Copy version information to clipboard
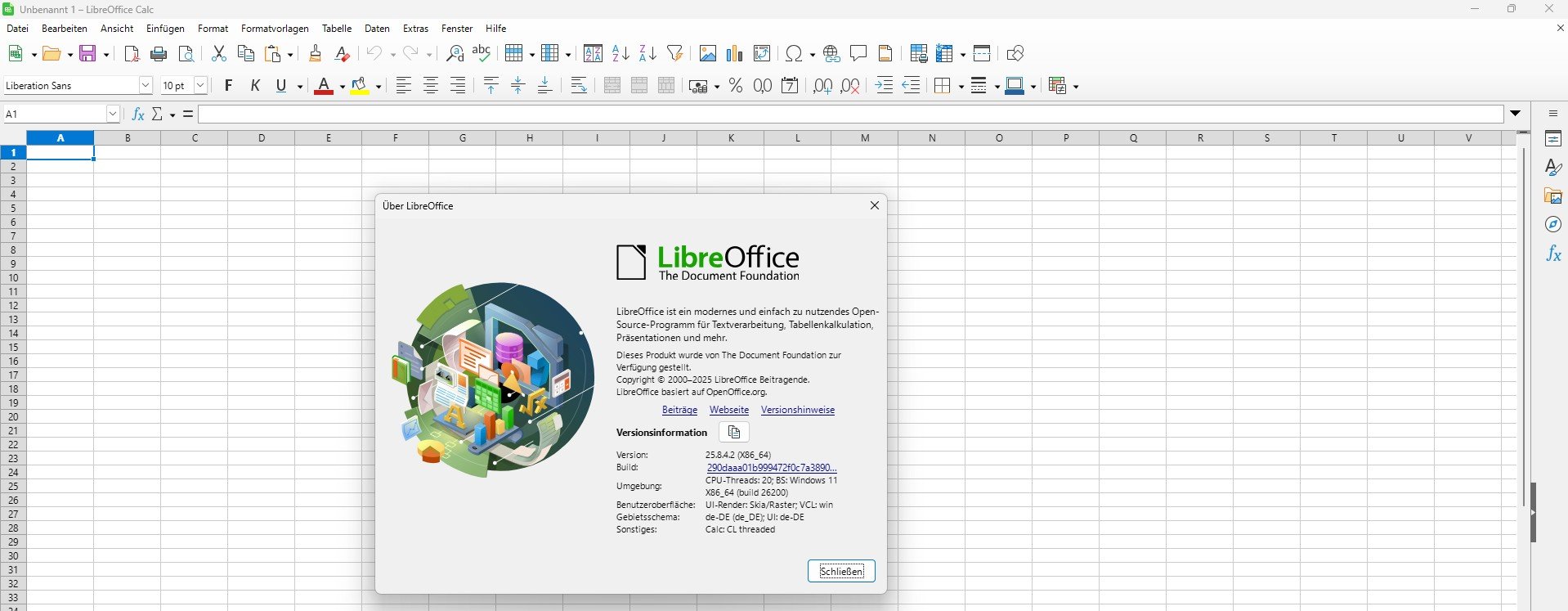Screen dimensions: 1568x611 [734, 432]
